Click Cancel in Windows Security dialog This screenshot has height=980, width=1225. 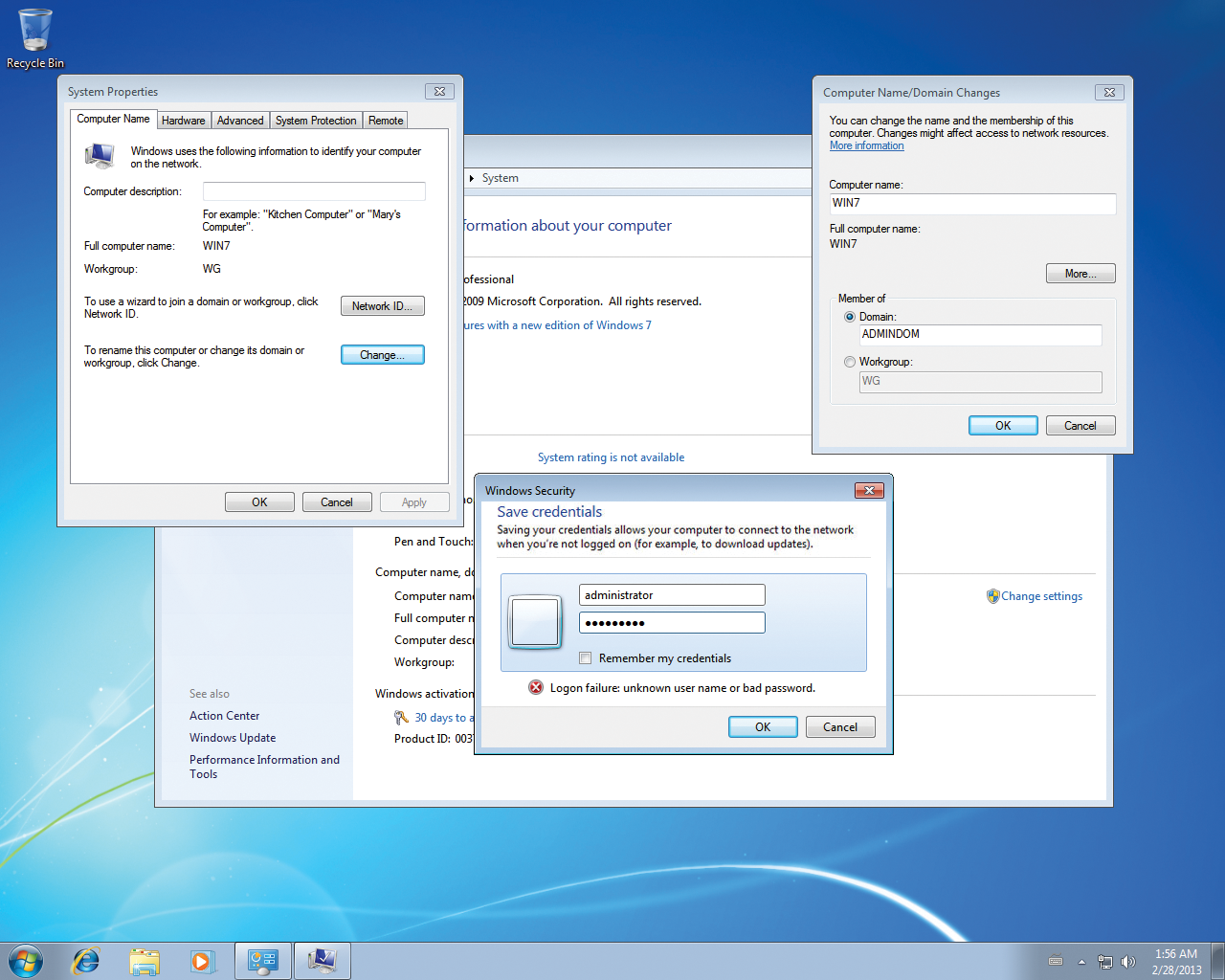pyautogui.click(x=840, y=727)
